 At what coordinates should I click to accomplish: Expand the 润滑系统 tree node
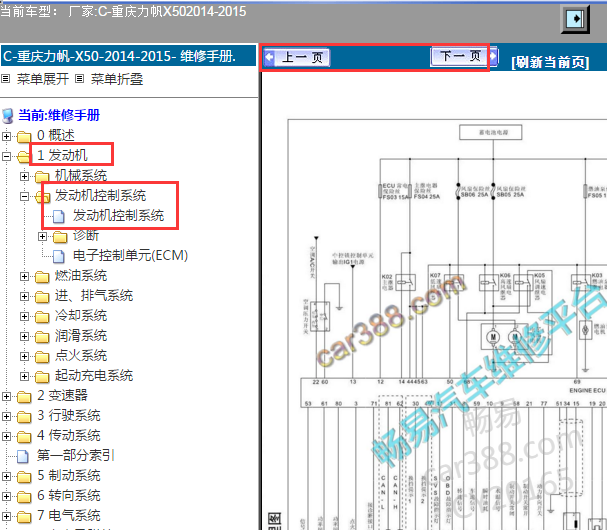24,336
